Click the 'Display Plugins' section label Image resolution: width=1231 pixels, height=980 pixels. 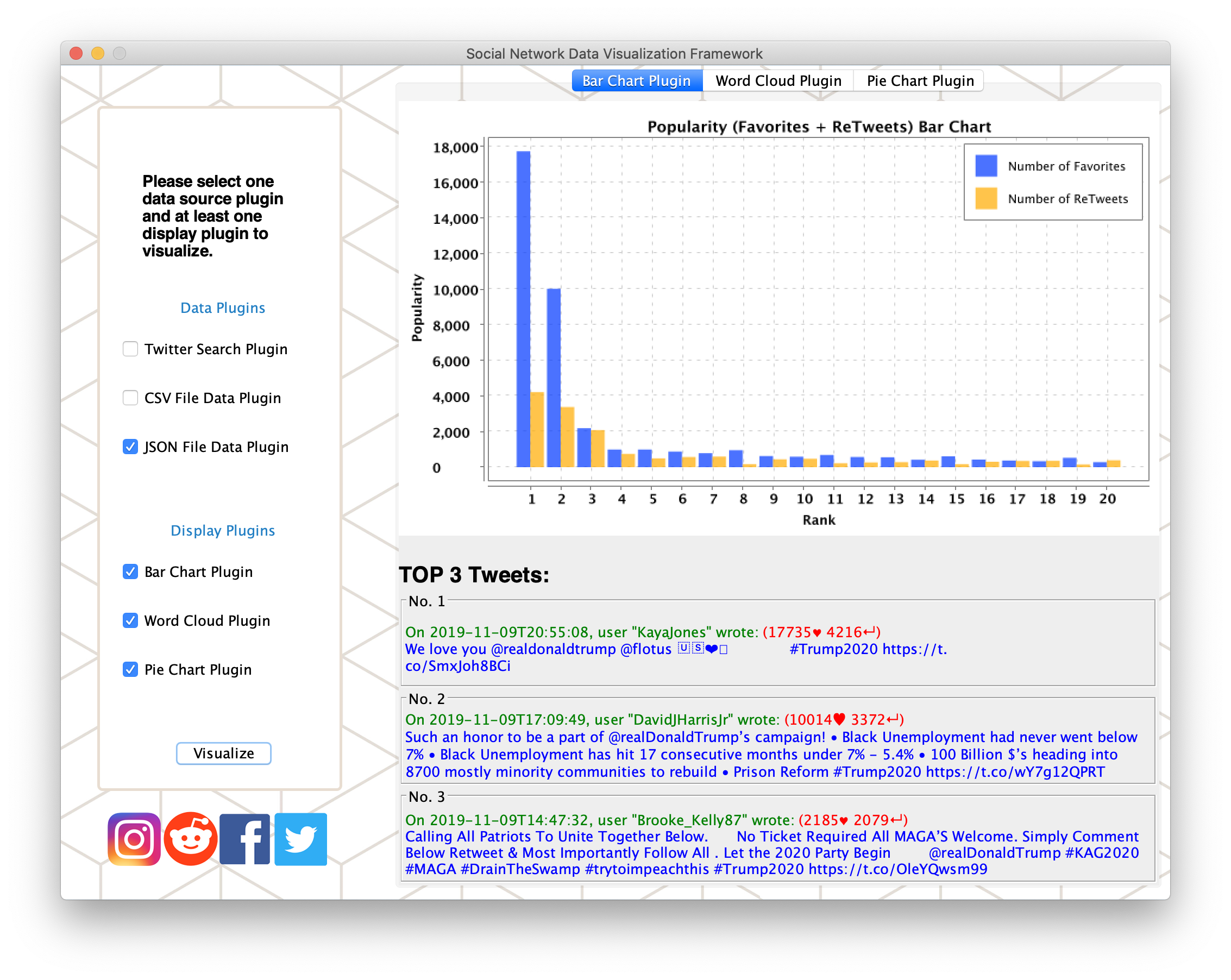coord(223,531)
